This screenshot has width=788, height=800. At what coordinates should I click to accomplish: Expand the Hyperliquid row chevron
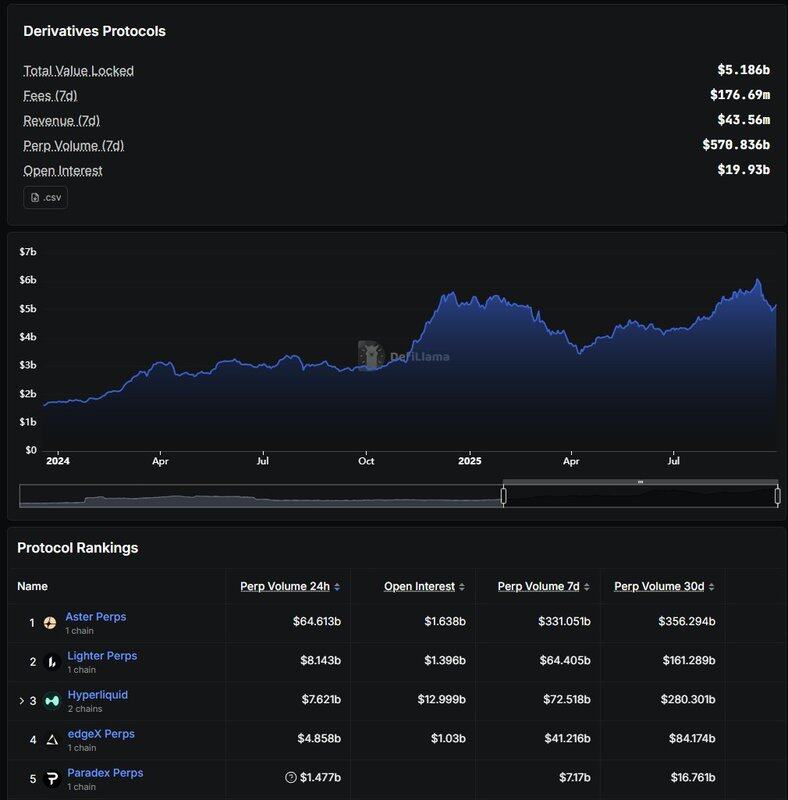pos(21,701)
